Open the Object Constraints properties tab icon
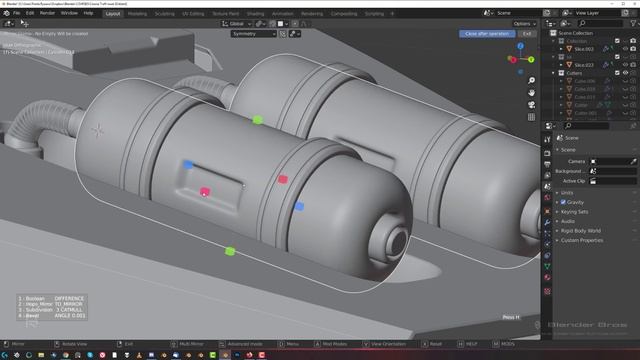 point(547,256)
